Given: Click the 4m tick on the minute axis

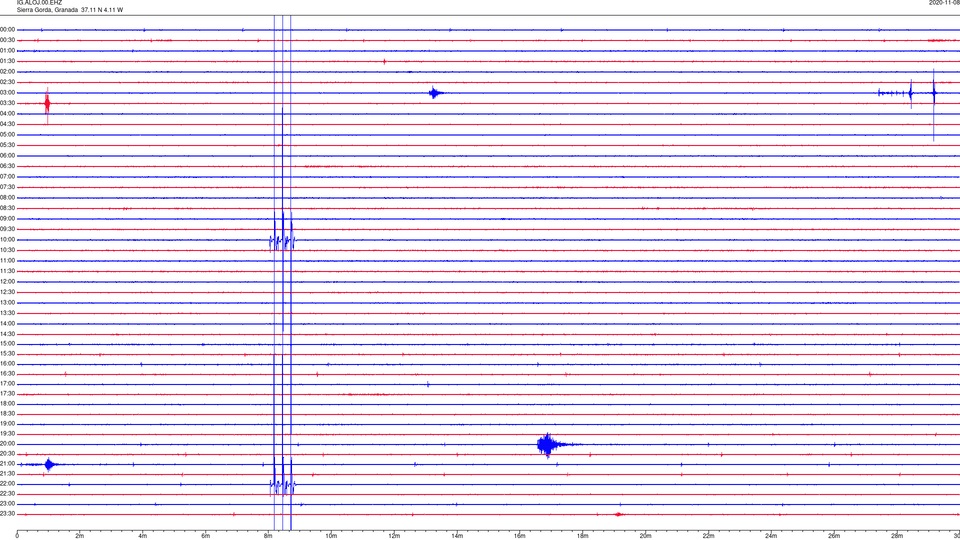Looking at the screenshot, I should click(143, 536).
